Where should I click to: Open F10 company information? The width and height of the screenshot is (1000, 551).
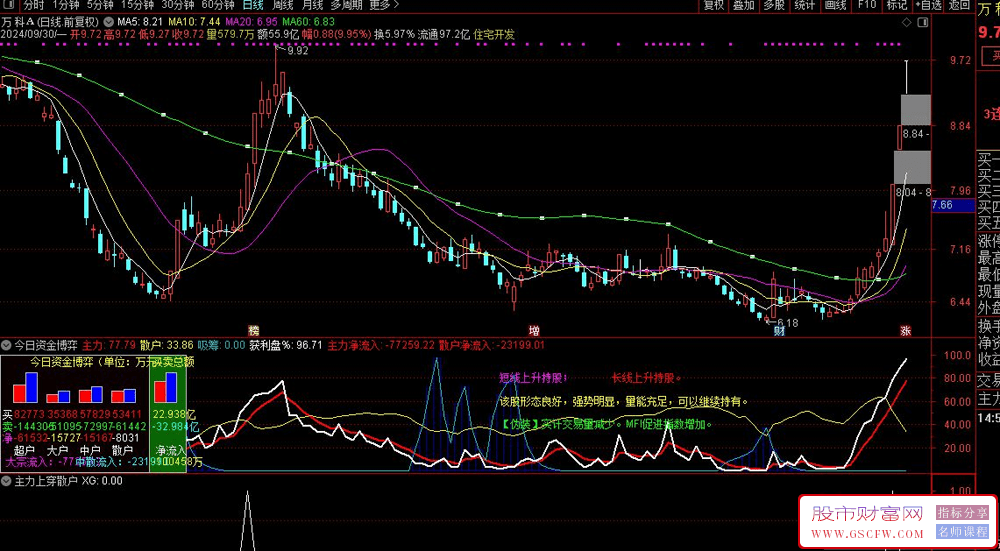click(x=865, y=5)
